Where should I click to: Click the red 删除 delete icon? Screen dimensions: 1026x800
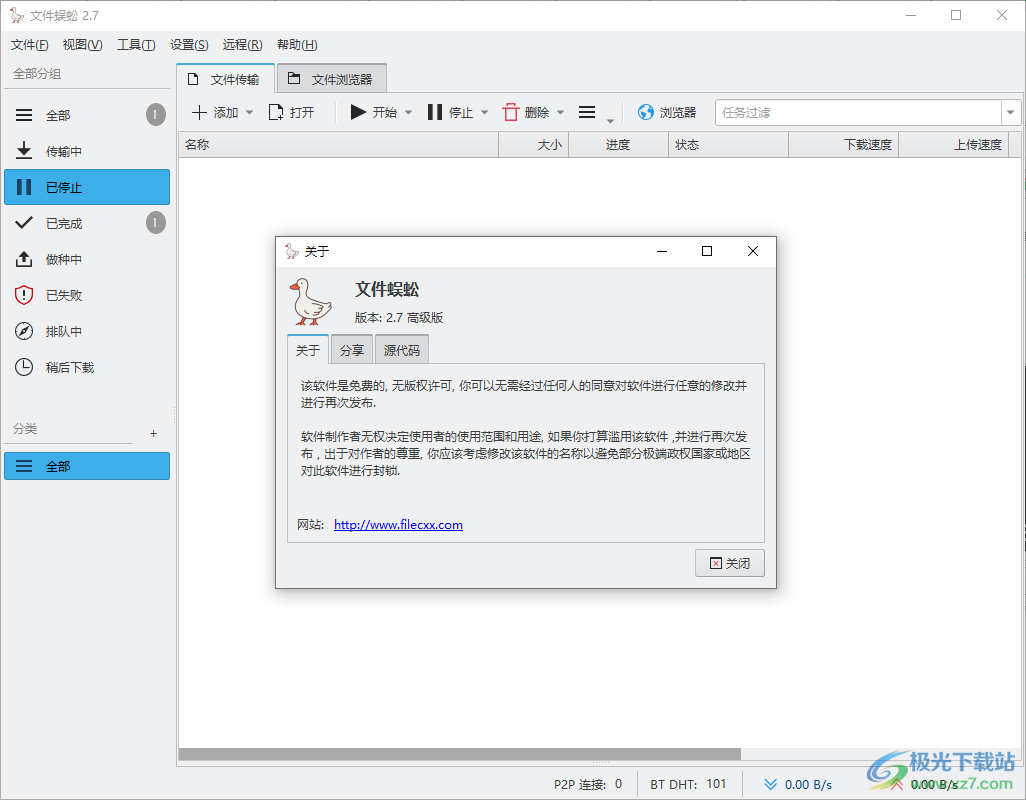tap(511, 112)
